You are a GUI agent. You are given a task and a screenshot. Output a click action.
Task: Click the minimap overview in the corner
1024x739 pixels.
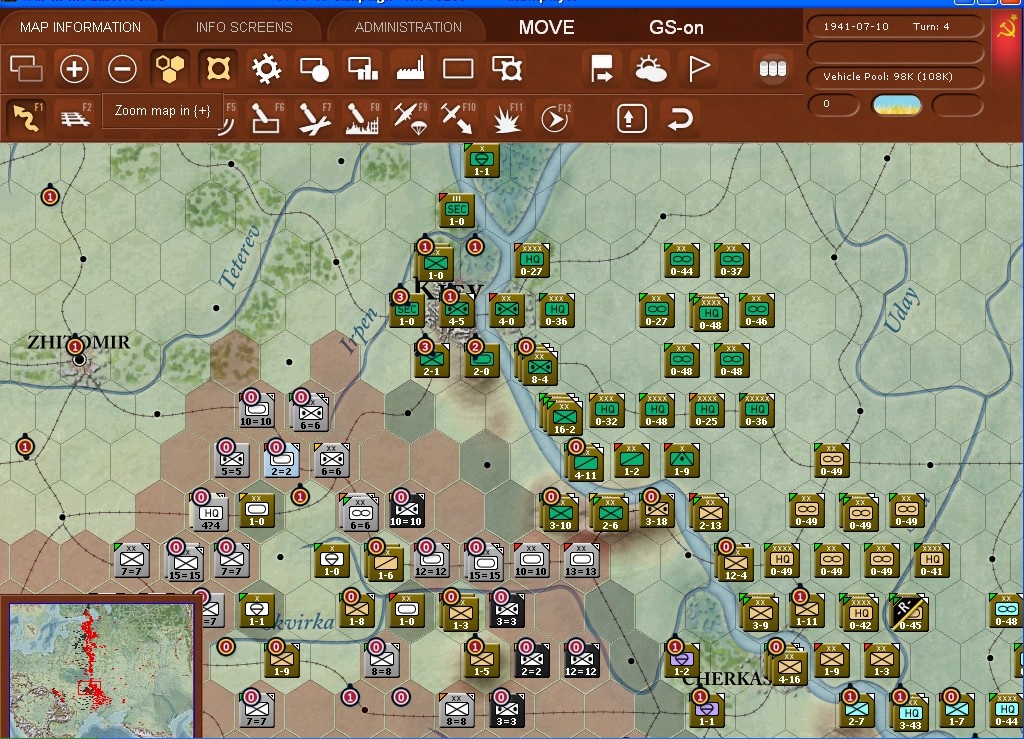point(101,669)
